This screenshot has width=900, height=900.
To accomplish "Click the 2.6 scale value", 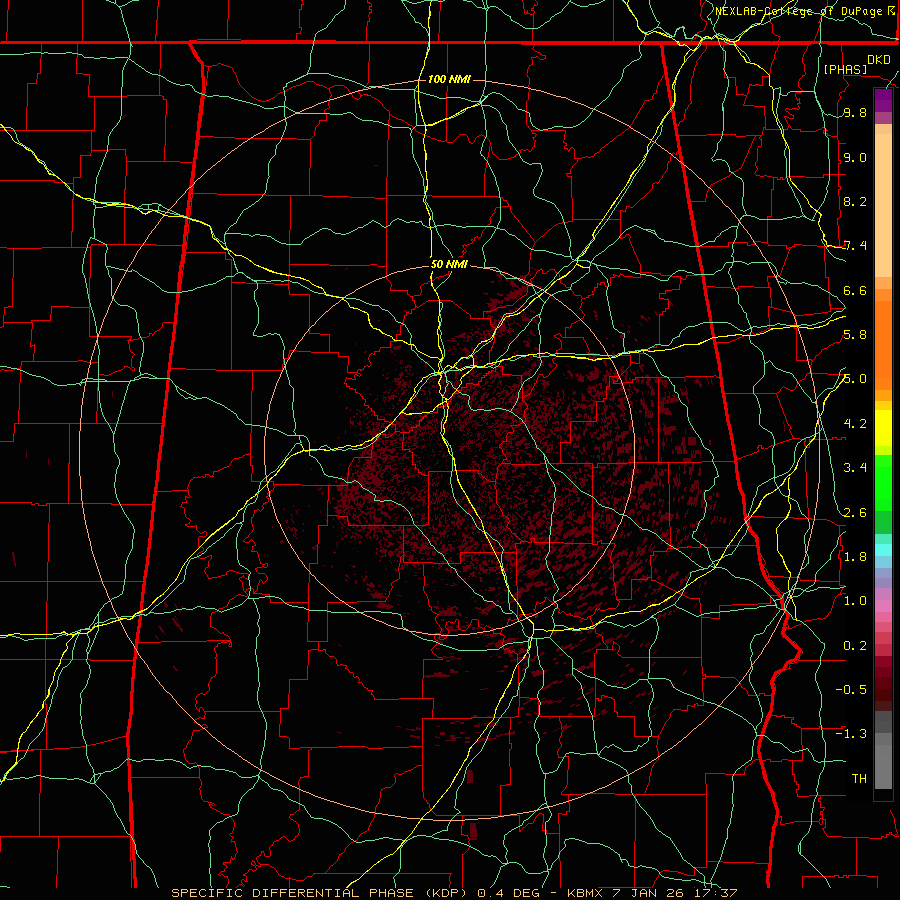I will [x=855, y=513].
